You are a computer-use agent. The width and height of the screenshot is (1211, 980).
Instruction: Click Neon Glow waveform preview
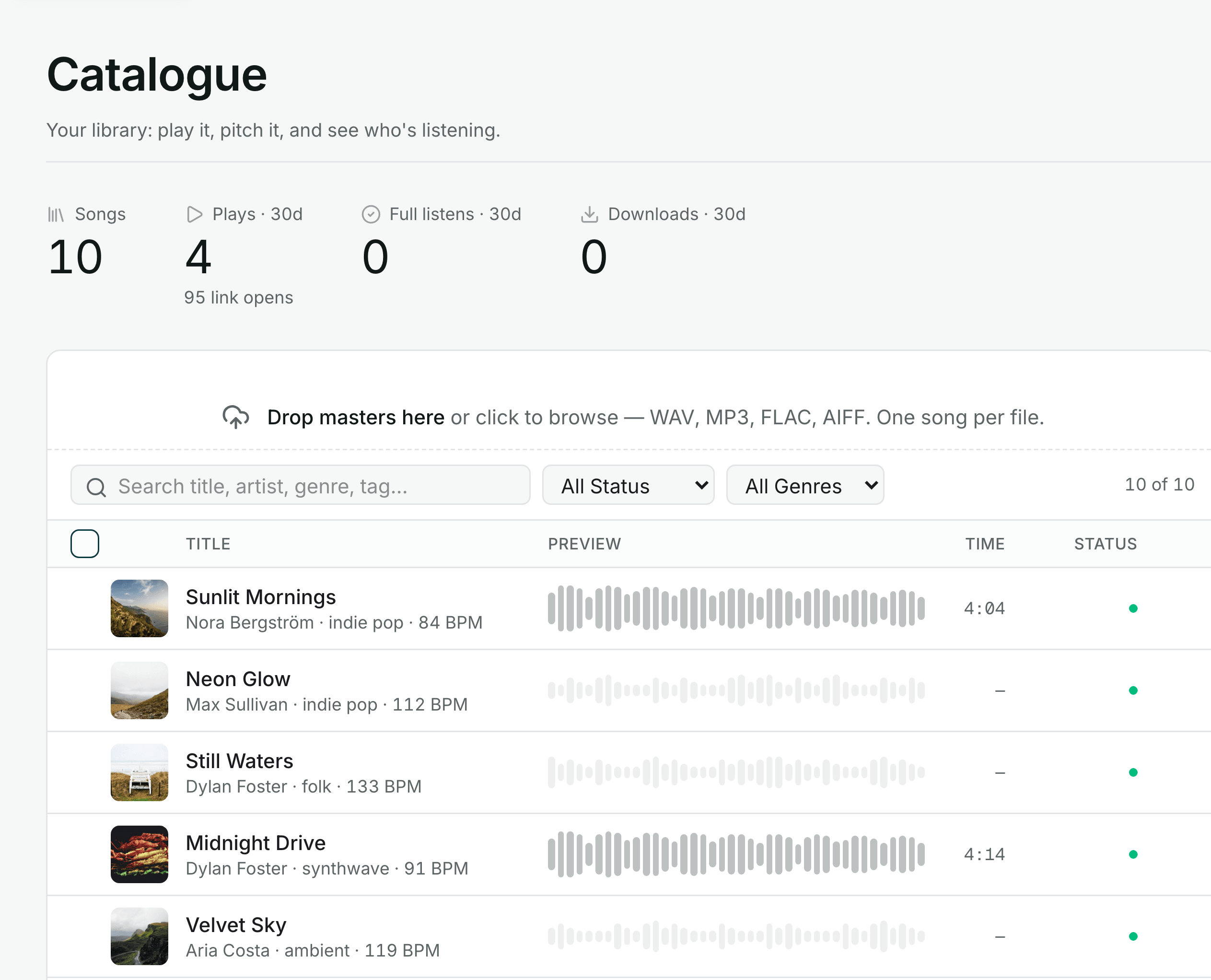pos(736,690)
